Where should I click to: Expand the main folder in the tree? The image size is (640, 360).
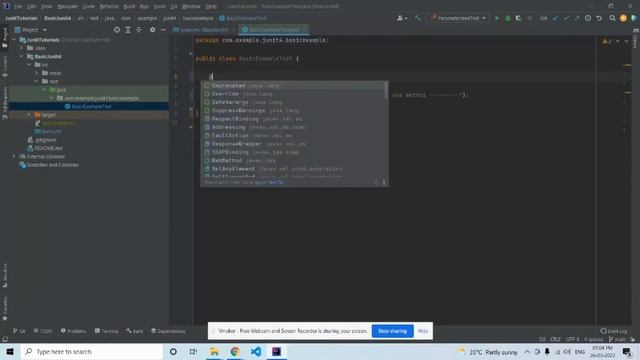pos(37,73)
